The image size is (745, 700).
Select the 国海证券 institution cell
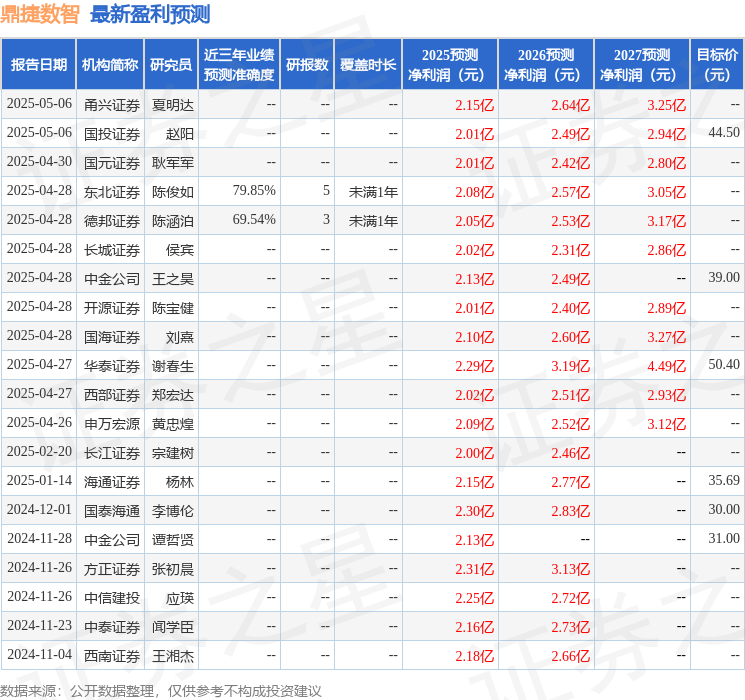[112, 337]
